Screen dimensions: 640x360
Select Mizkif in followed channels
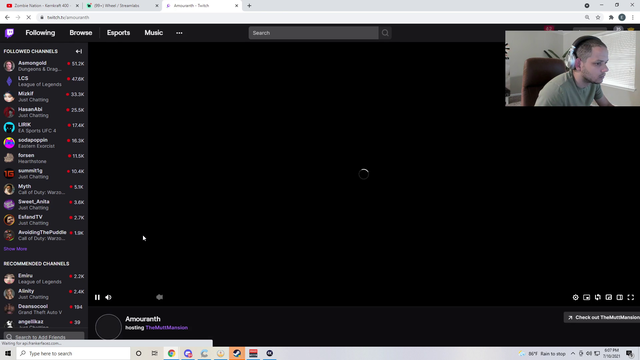pyautogui.click(x=44, y=97)
